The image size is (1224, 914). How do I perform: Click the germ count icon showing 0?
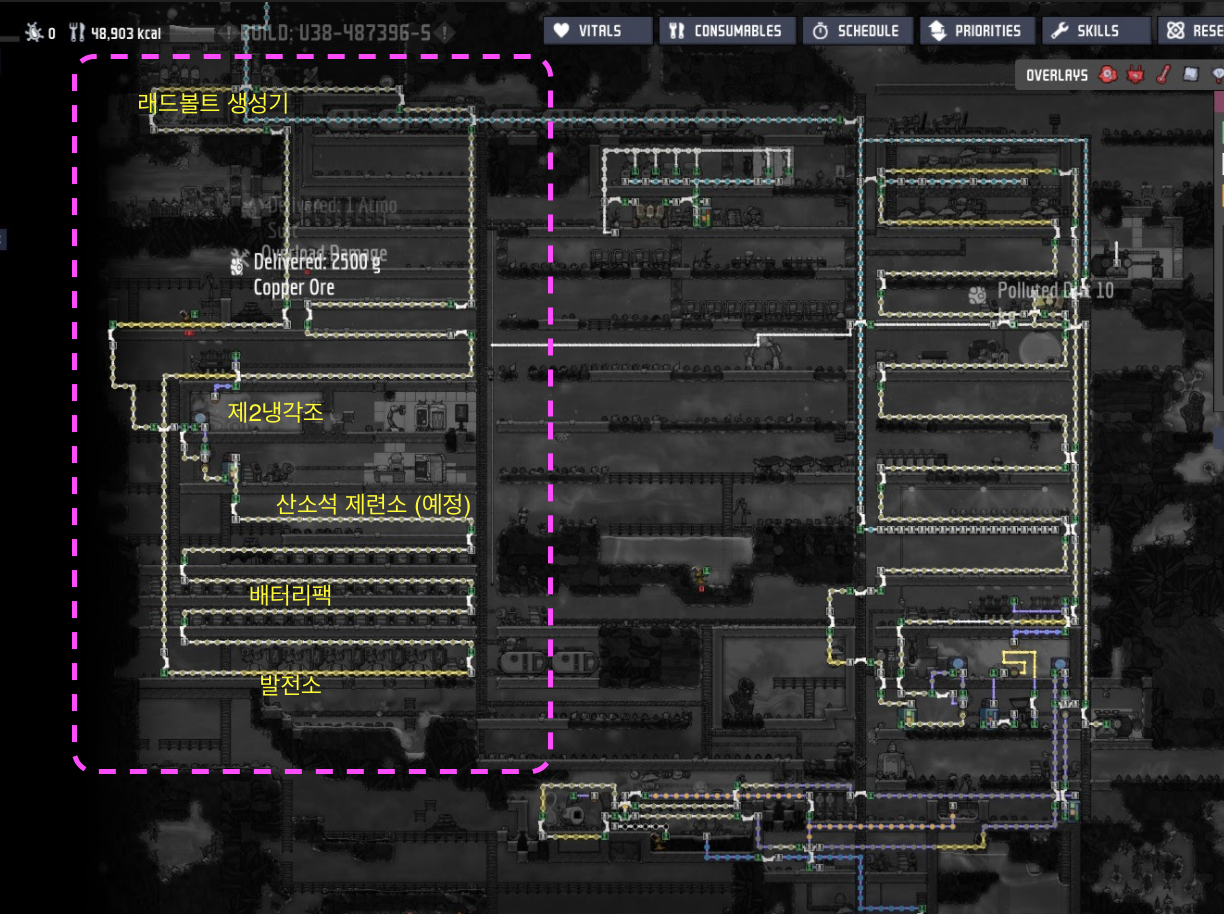click(35, 33)
